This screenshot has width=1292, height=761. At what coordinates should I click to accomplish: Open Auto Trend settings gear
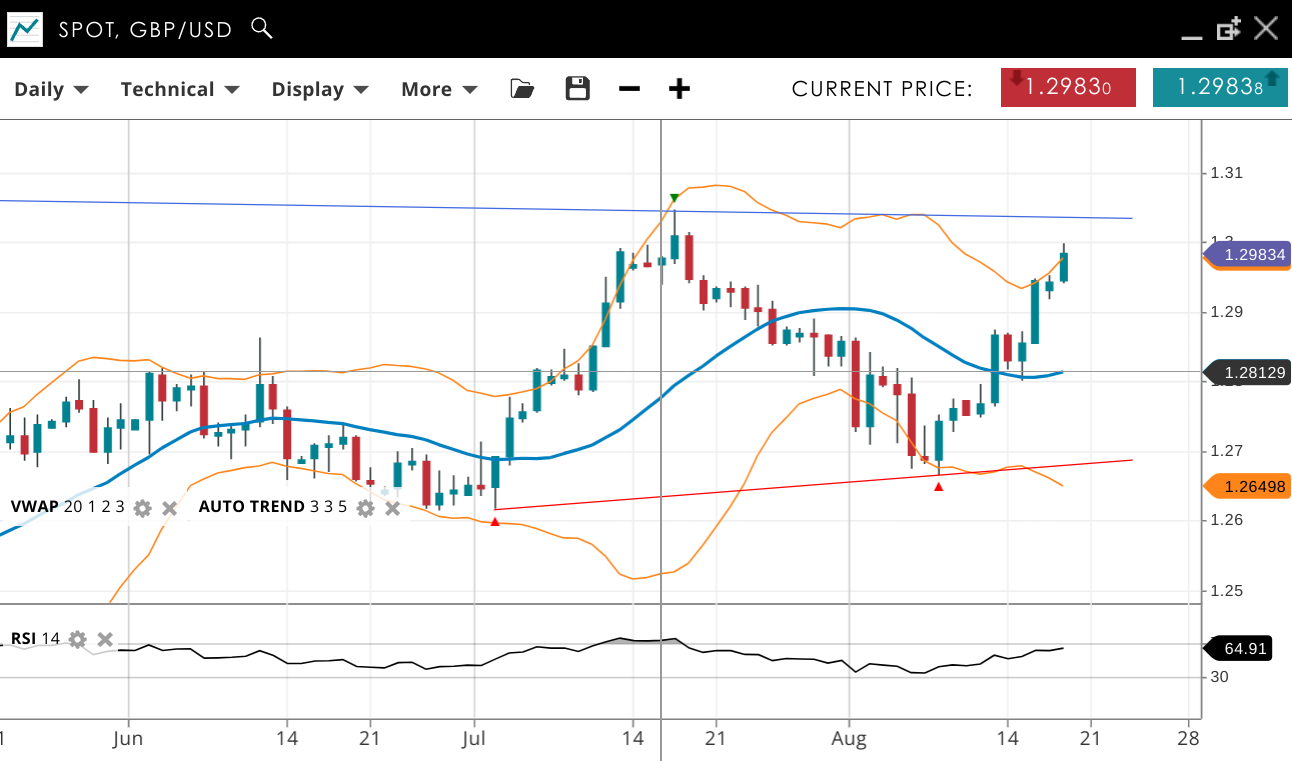pos(366,508)
